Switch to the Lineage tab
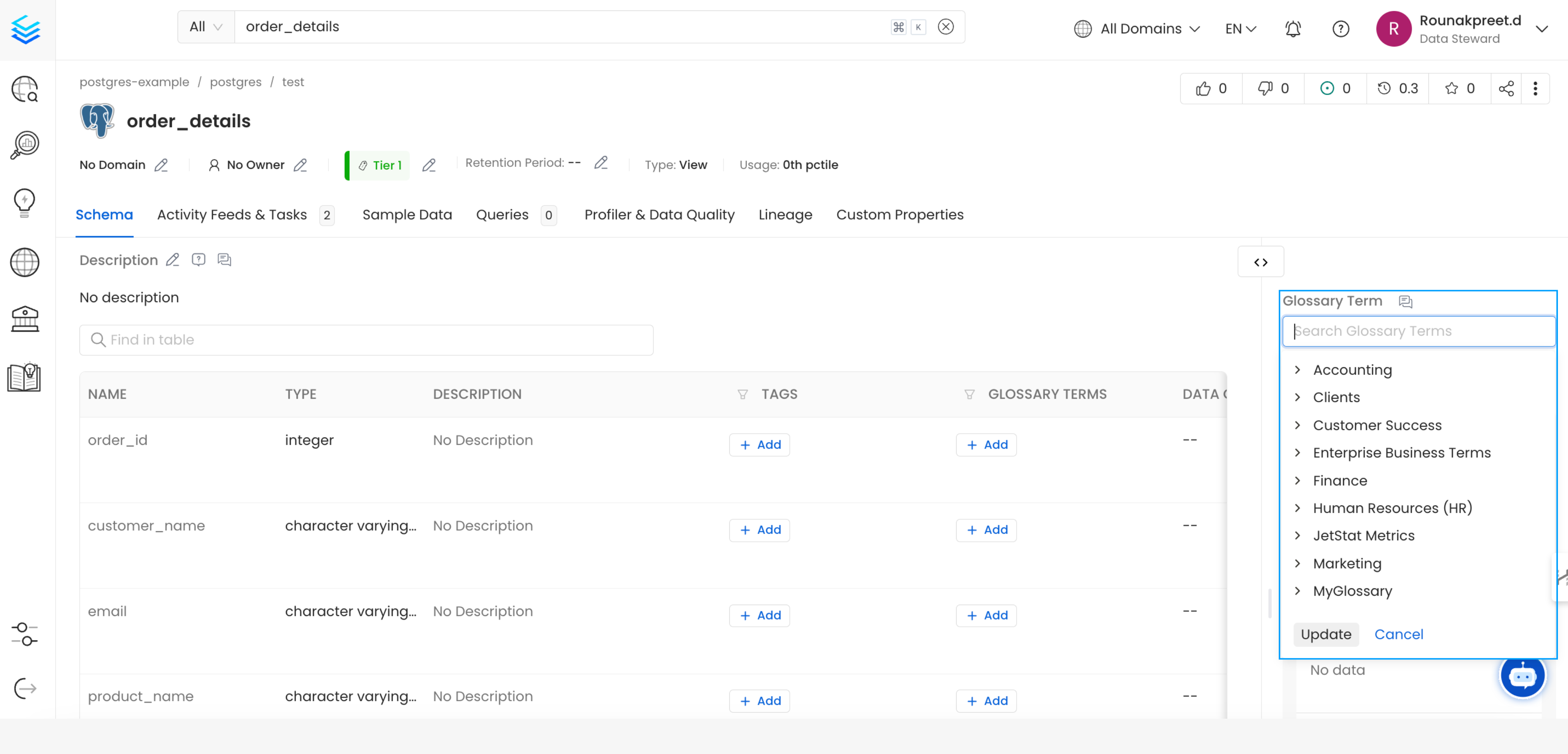The width and height of the screenshot is (1568, 754). click(x=785, y=215)
